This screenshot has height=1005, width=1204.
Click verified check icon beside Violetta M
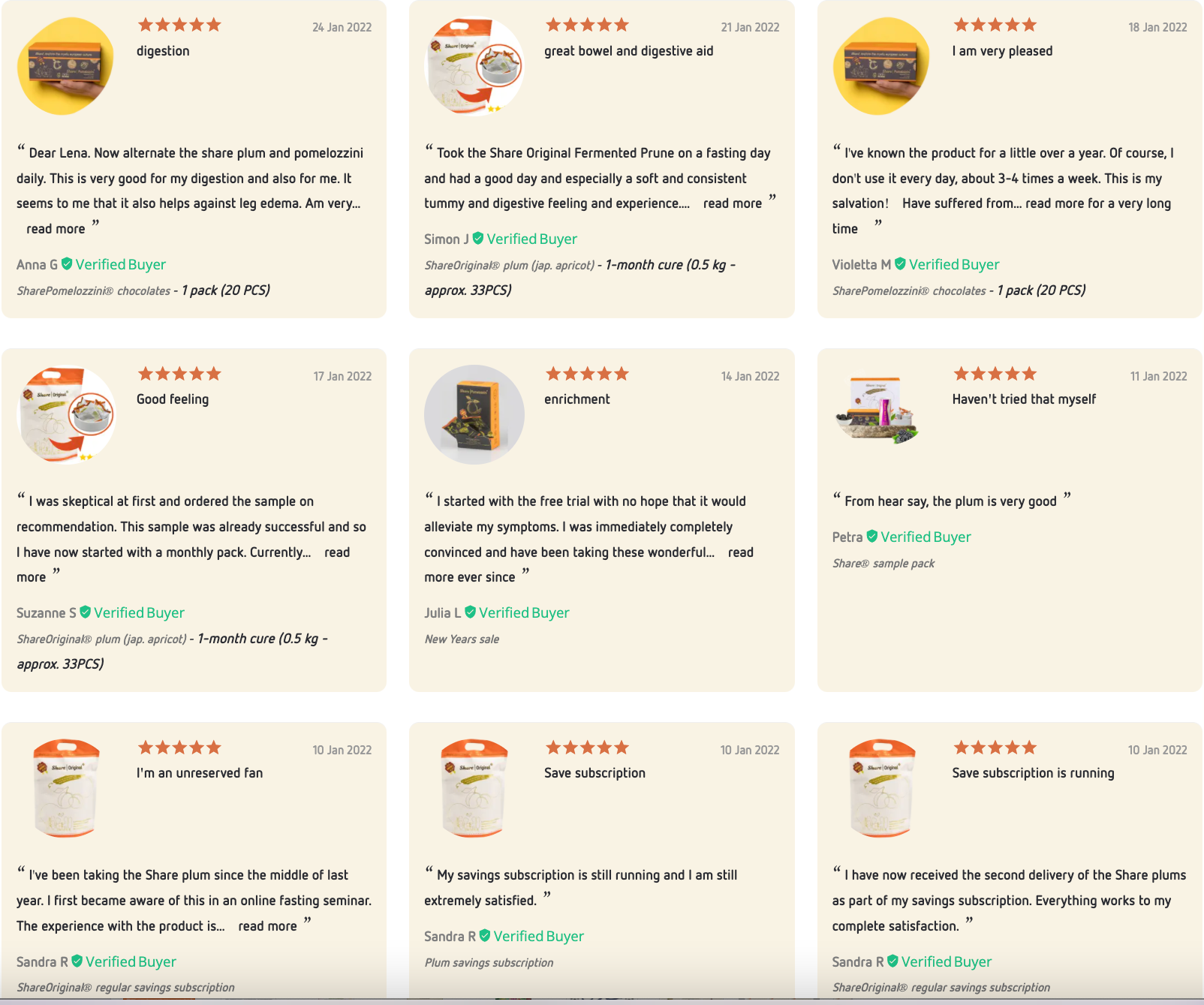pyautogui.click(x=900, y=263)
